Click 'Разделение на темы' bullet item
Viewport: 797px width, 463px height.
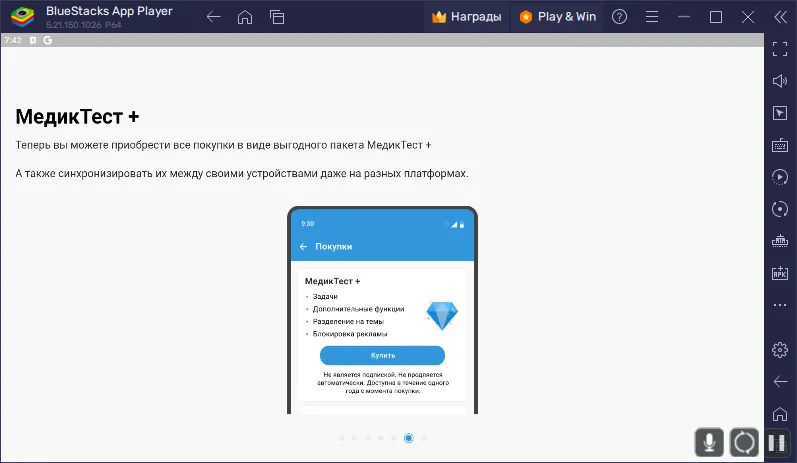pyautogui.click(x=348, y=322)
